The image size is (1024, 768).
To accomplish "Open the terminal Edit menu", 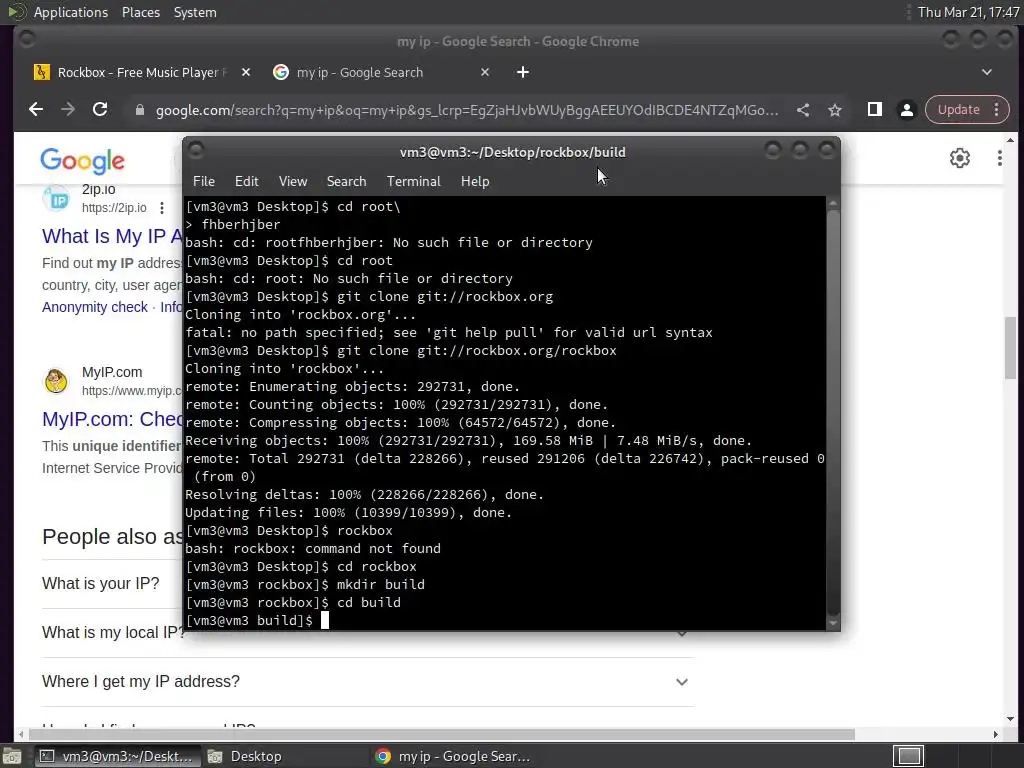I will click(246, 182).
